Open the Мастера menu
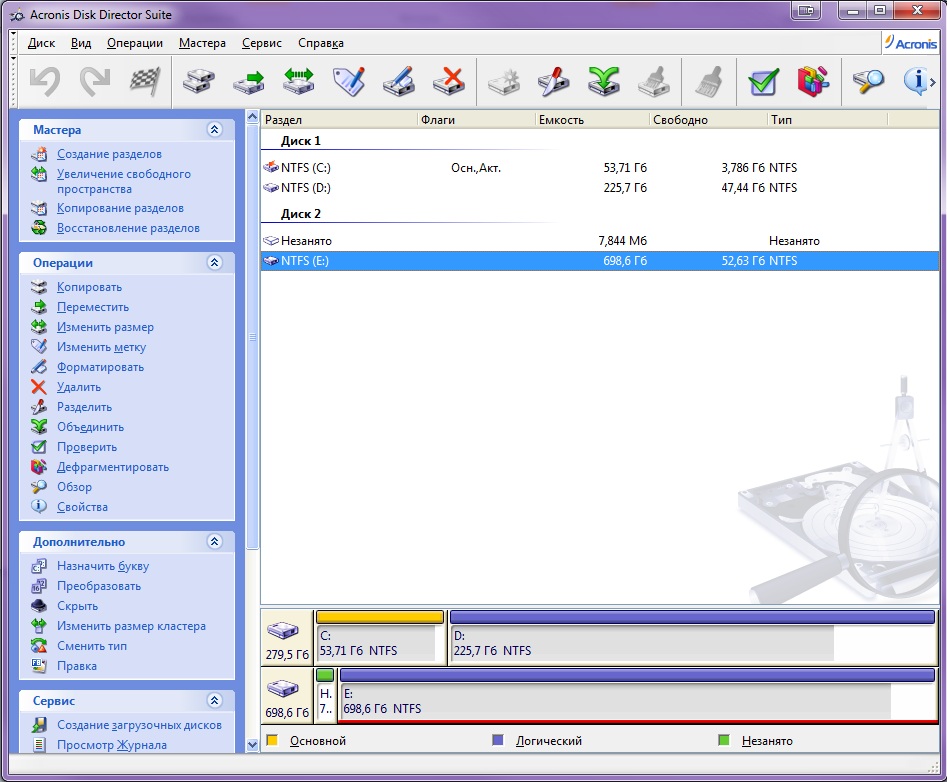Viewport: 947px width, 782px height. (202, 43)
